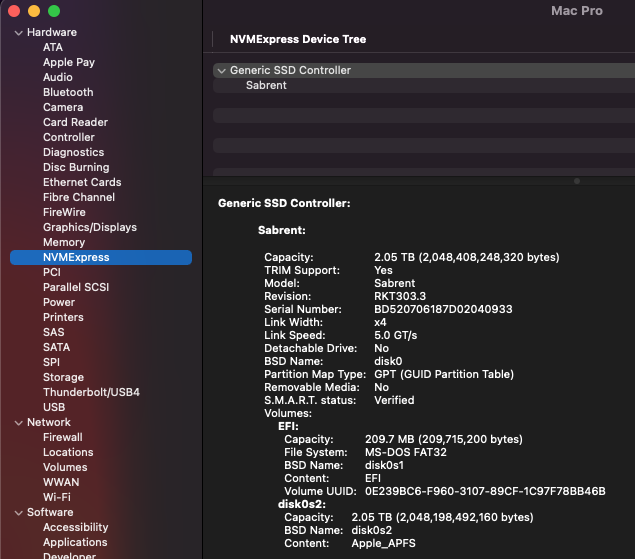Collapse the Network section chevron
The height and width of the screenshot is (559, 635).
pos(18,423)
